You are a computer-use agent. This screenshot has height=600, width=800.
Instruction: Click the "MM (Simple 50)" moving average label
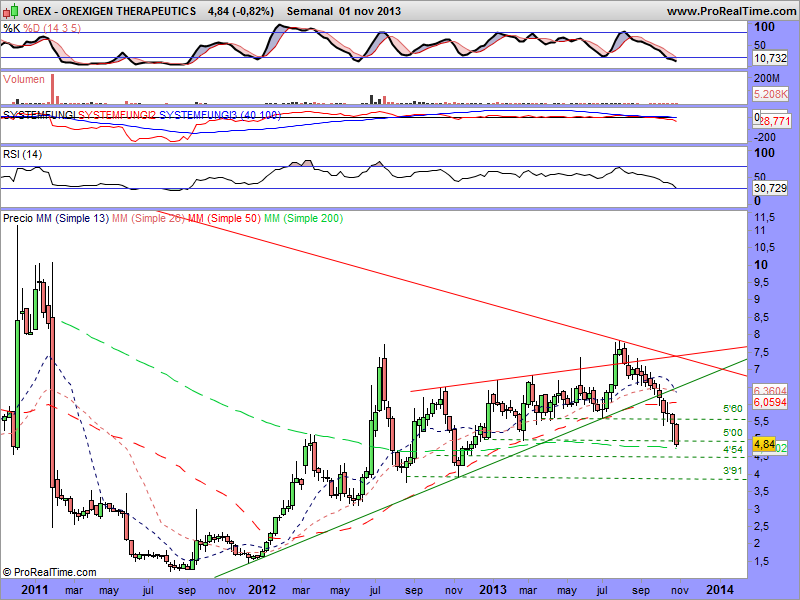224,218
